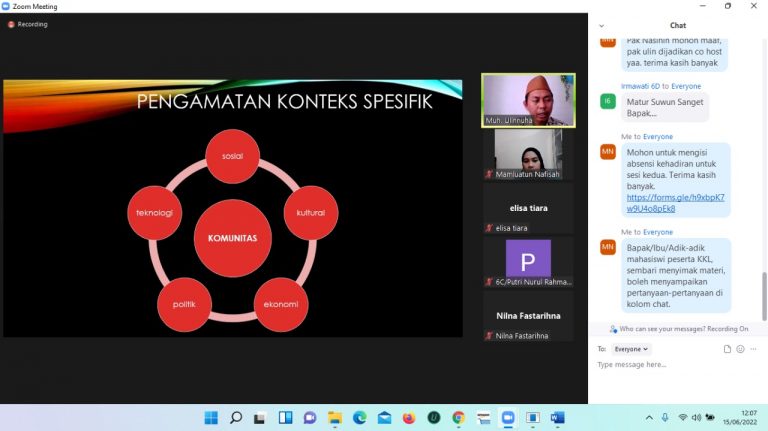The image size is (768, 431).
Task: Click the Irmawati 6D sender name
Action: pos(640,86)
